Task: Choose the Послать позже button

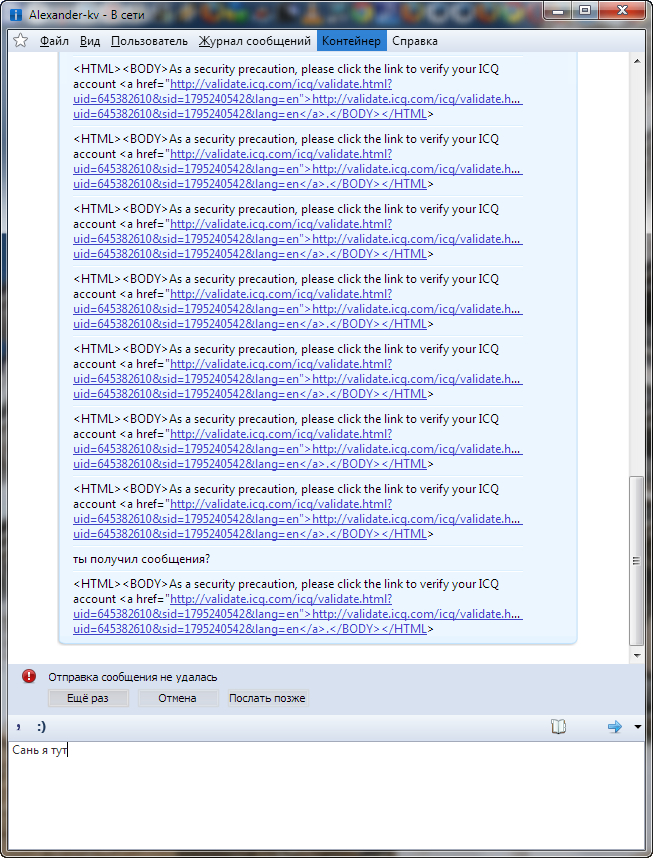Action: tap(267, 698)
